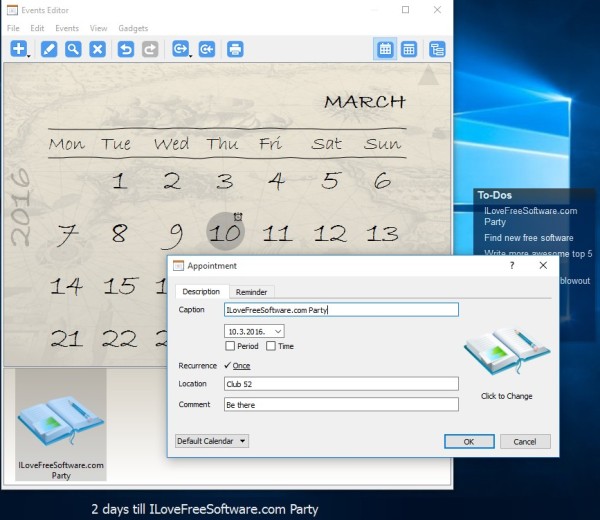This screenshot has height=520, width=600.
Task: Select day 1 on the calendar
Action: tap(120, 180)
